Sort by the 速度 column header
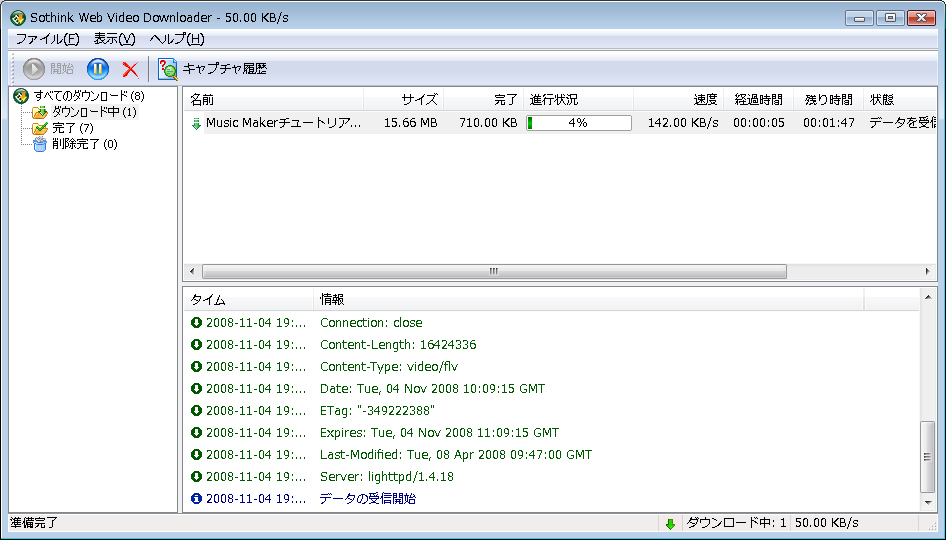 click(678, 100)
